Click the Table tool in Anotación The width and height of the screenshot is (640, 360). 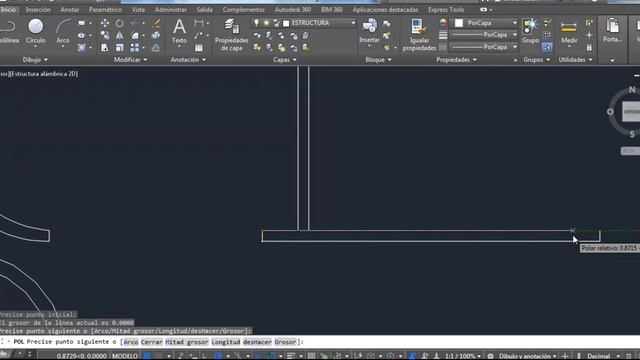tap(199, 48)
